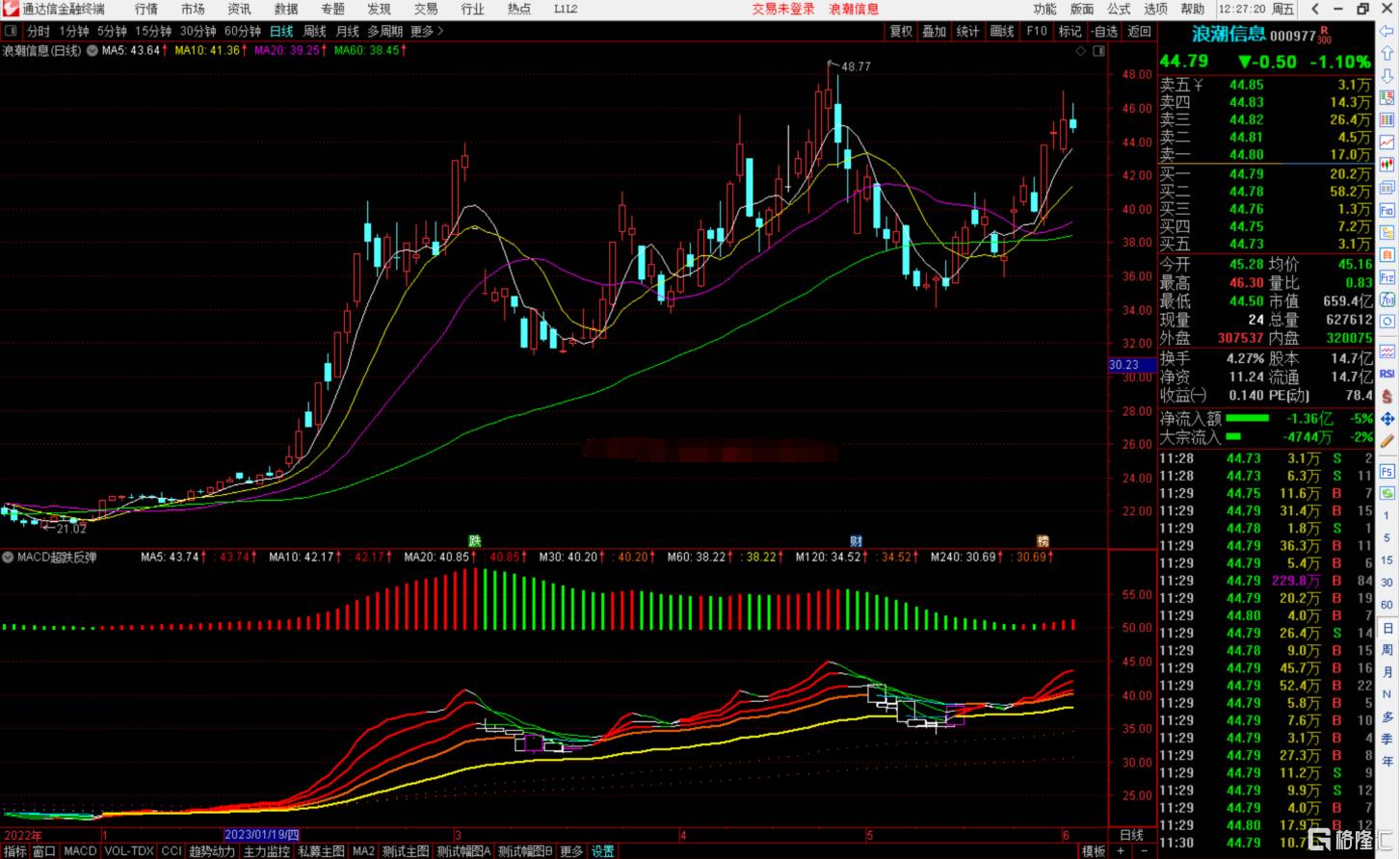Image resolution: width=1400 pixels, height=859 pixels.
Task: Click 交易未登录 link in title bar
Action: point(783,9)
